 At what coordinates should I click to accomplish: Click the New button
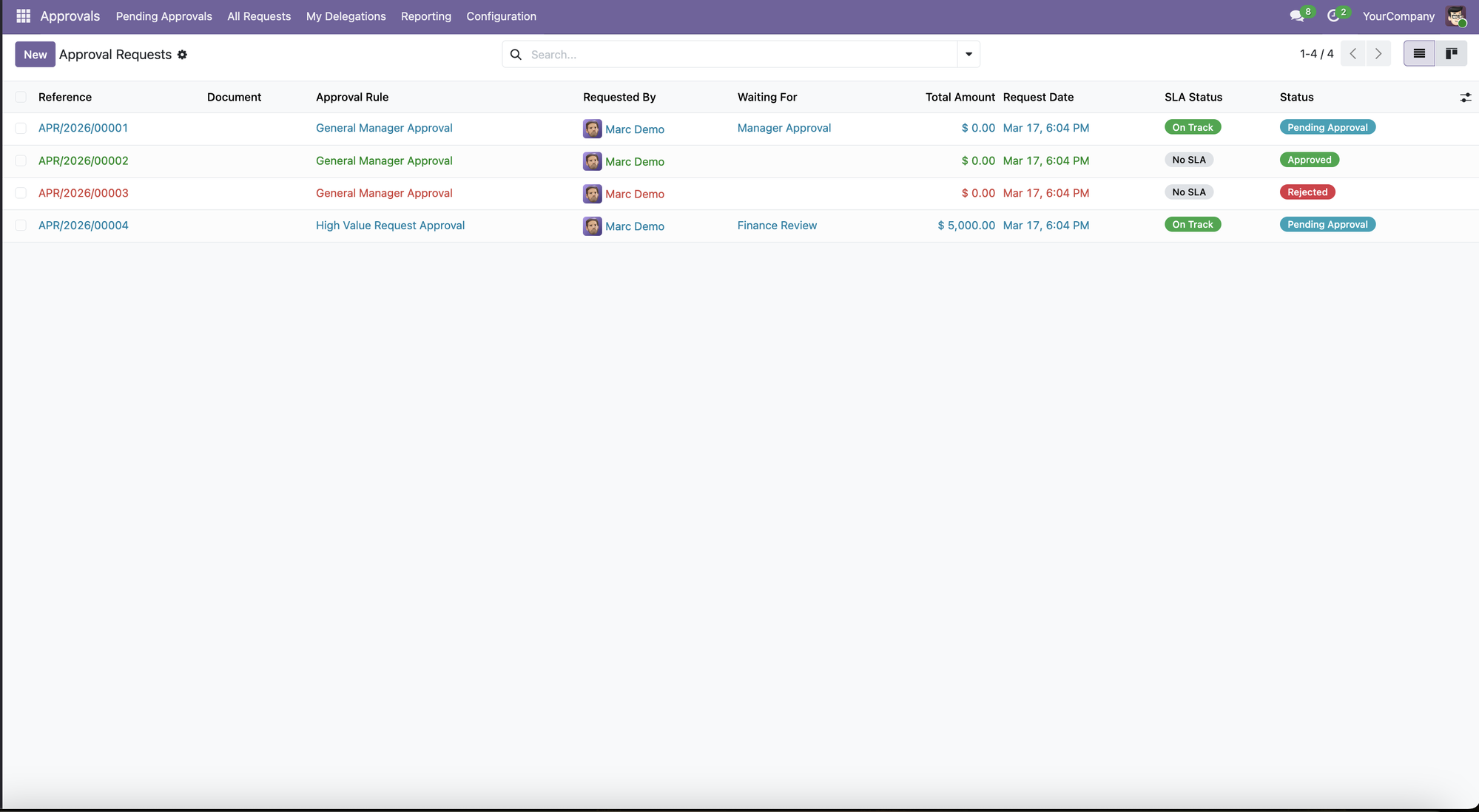(x=35, y=55)
